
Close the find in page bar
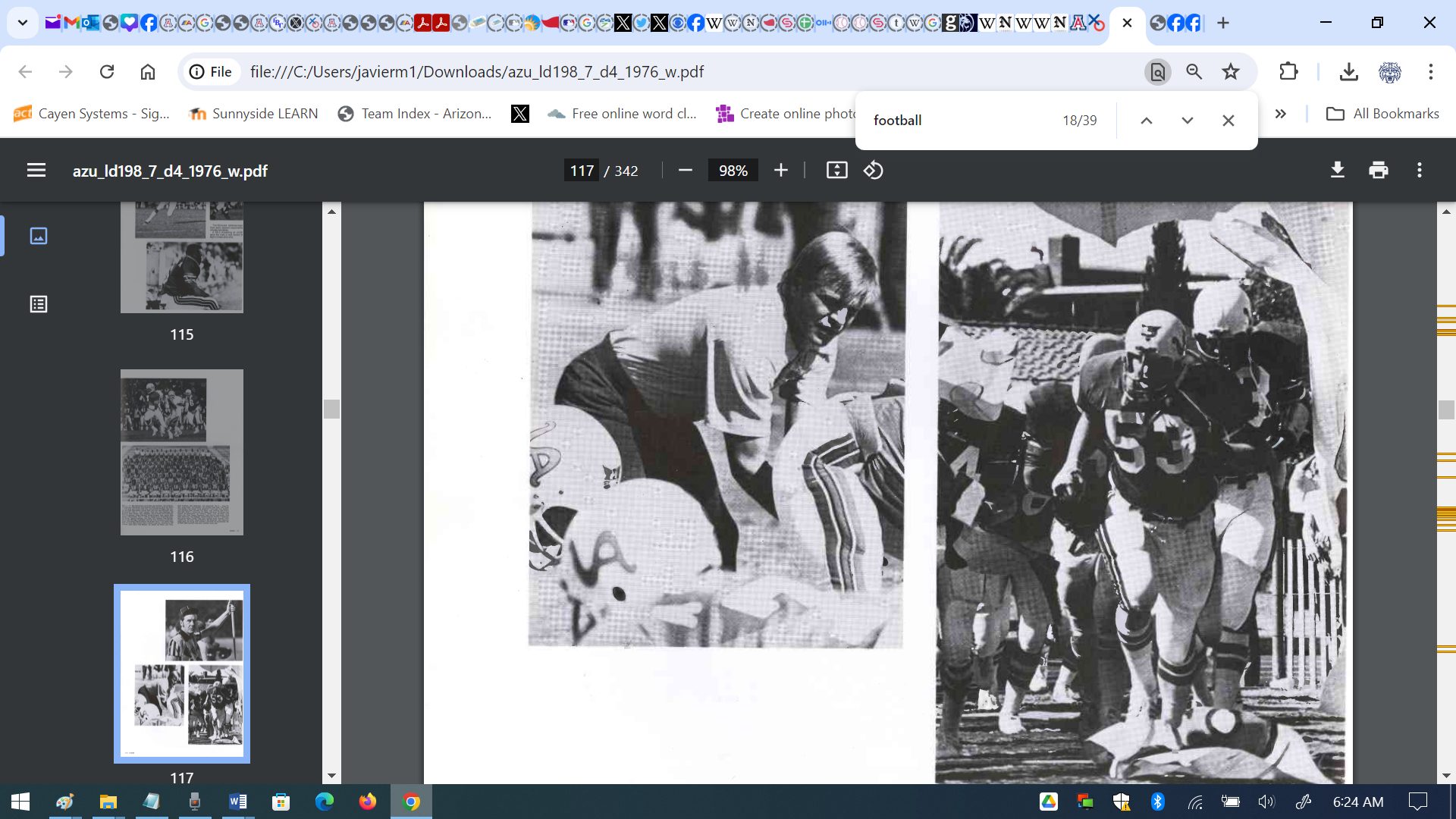pyautogui.click(x=1228, y=121)
